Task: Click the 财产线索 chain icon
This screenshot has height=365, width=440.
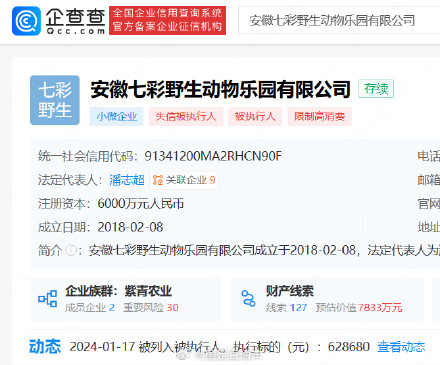Action: tap(248, 298)
